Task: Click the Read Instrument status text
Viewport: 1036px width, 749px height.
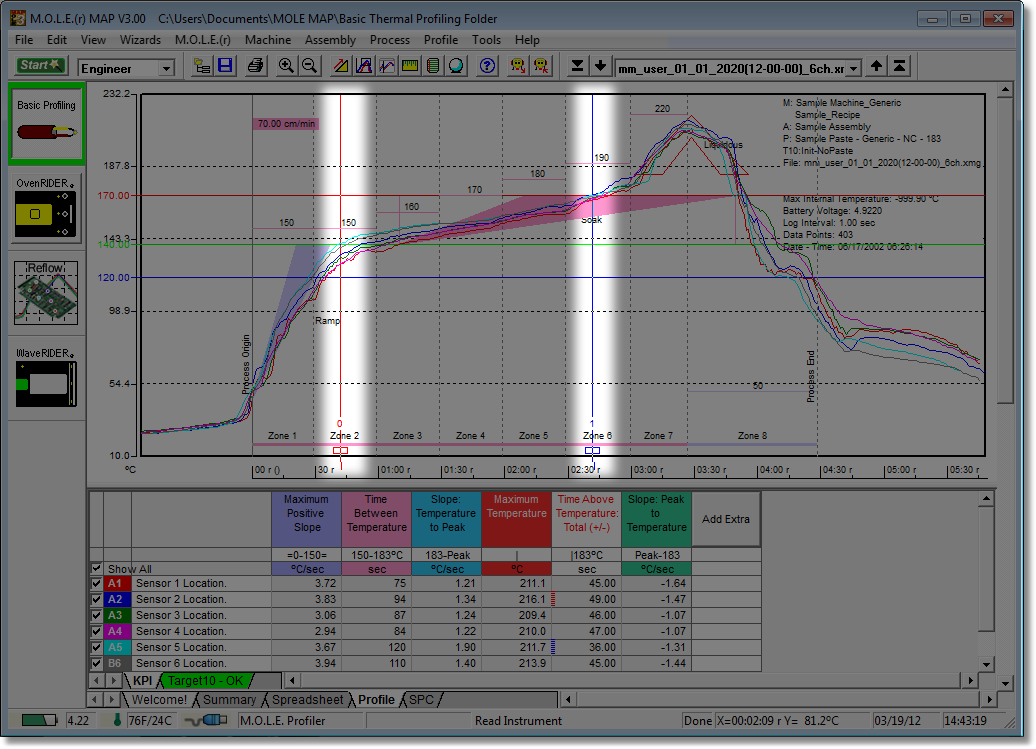Action: pyautogui.click(x=518, y=721)
